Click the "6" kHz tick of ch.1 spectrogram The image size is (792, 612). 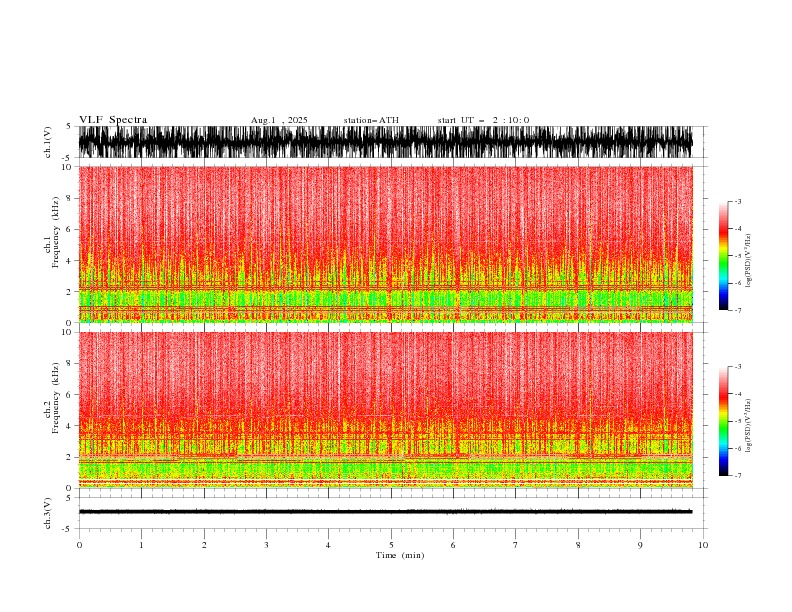70,229
